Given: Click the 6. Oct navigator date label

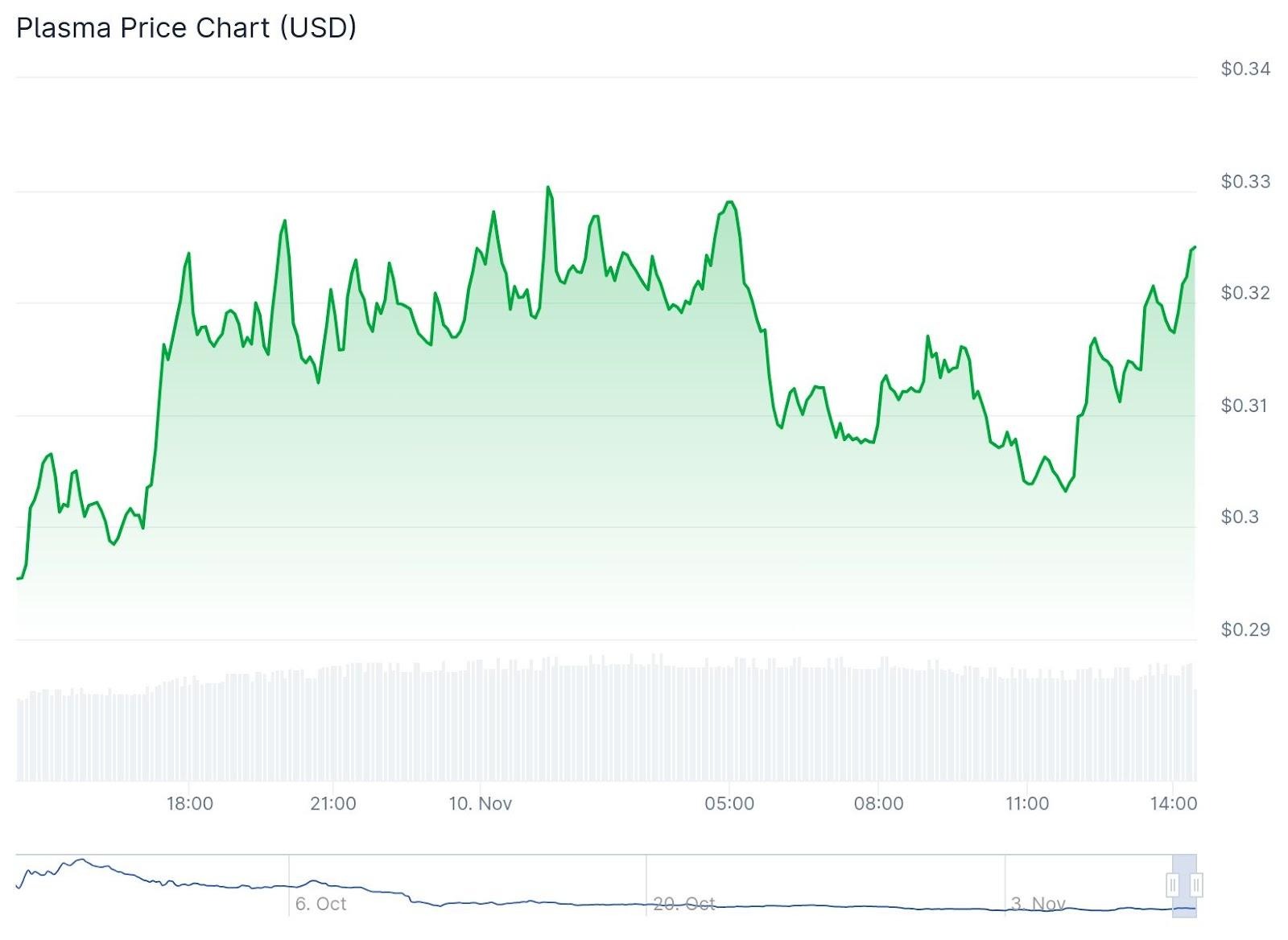Looking at the screenshot, I should [x=320, y=904].
